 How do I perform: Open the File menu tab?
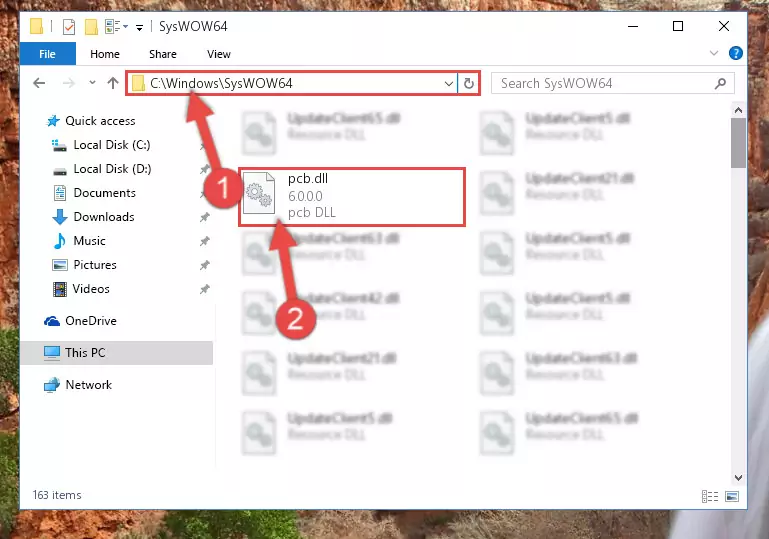click(x=48, y=54)
